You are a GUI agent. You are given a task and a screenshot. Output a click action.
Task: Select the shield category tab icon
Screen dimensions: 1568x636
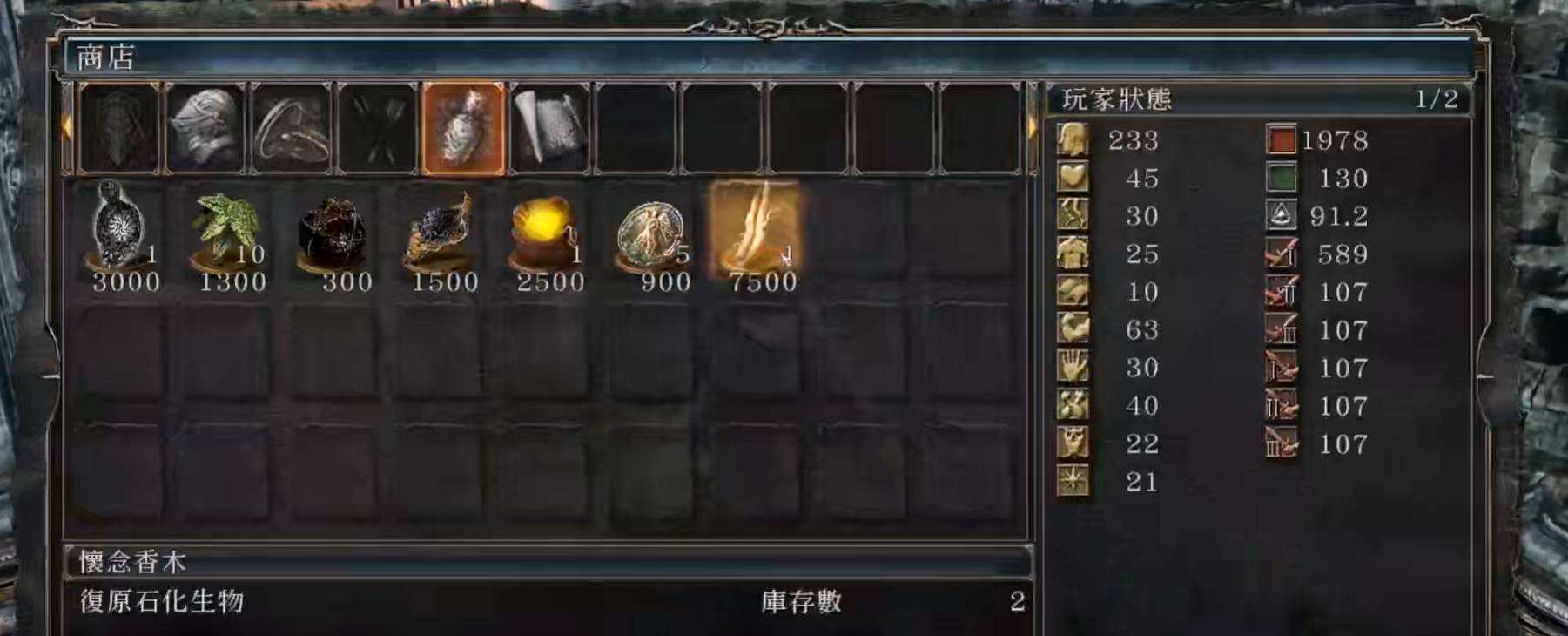[119, 129]
